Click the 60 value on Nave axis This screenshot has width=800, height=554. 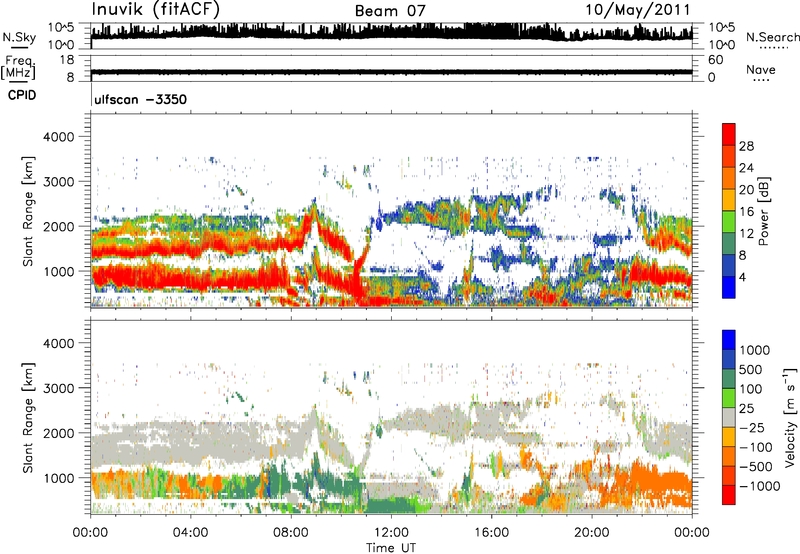tap(716, 60)
